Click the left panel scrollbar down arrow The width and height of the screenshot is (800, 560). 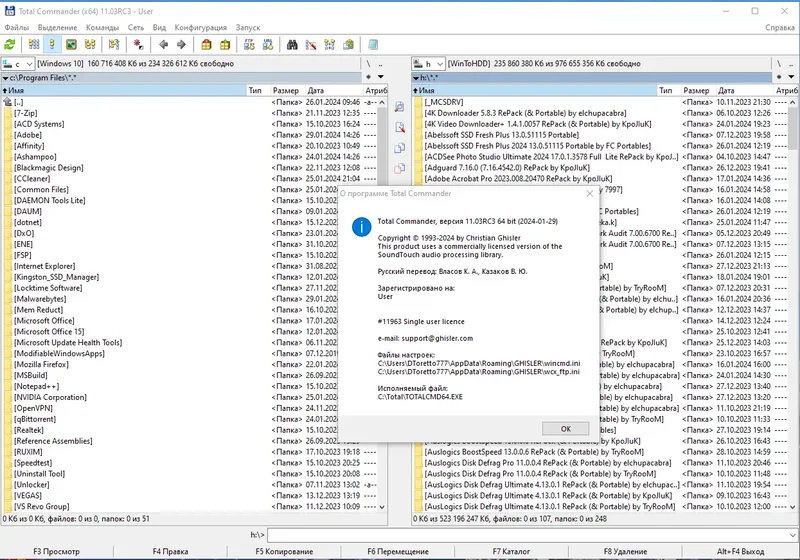point(382,507)
